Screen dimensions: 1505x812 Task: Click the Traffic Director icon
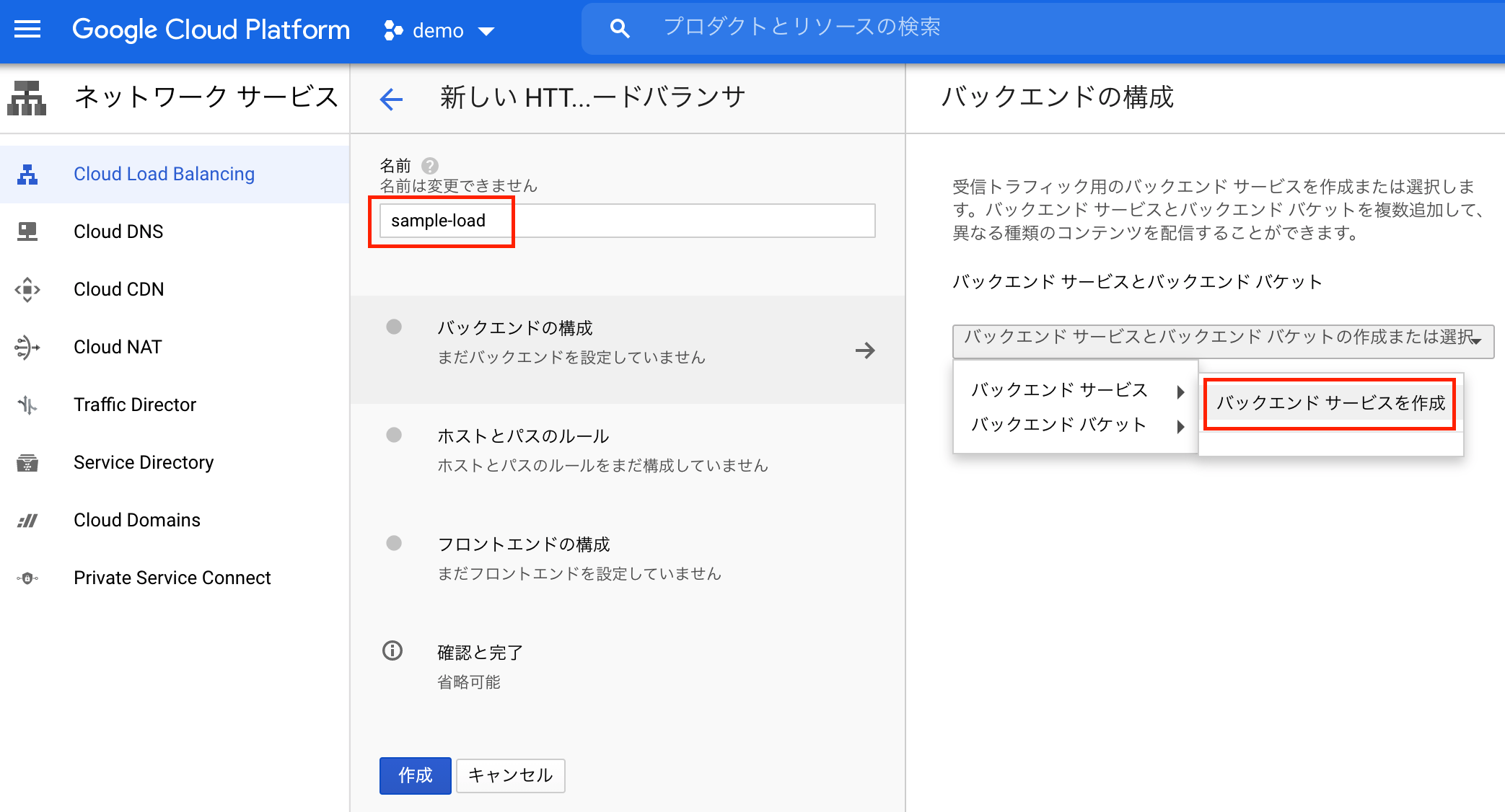tap(27, 405)
